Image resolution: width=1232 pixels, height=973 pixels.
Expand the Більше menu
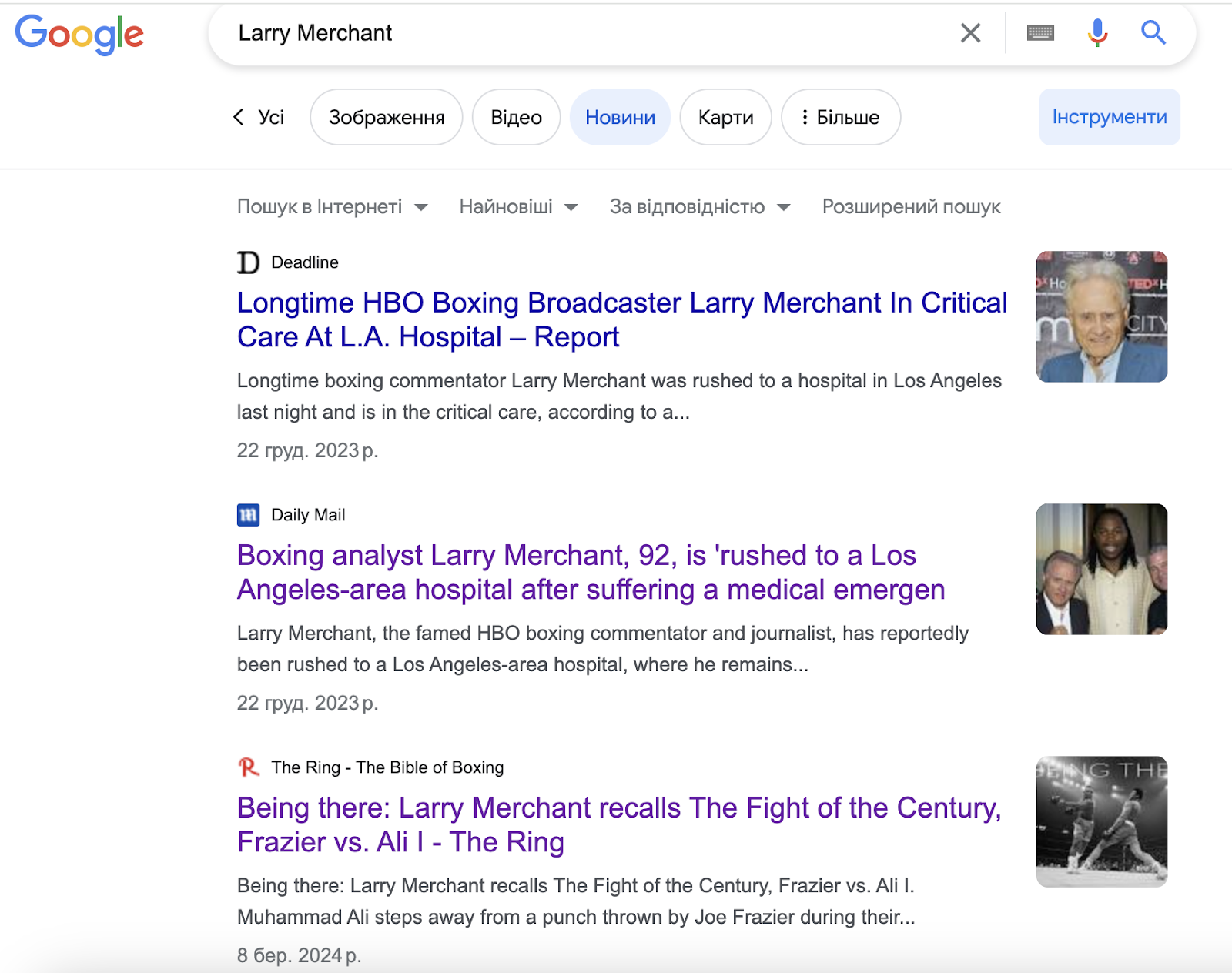841,117
